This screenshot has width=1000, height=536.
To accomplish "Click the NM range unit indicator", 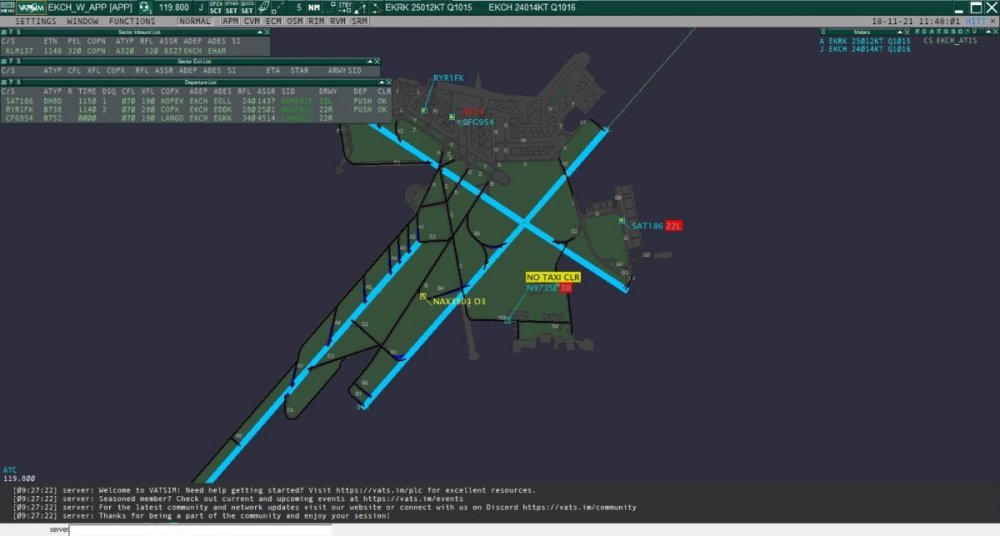I will tap(314, 8).
